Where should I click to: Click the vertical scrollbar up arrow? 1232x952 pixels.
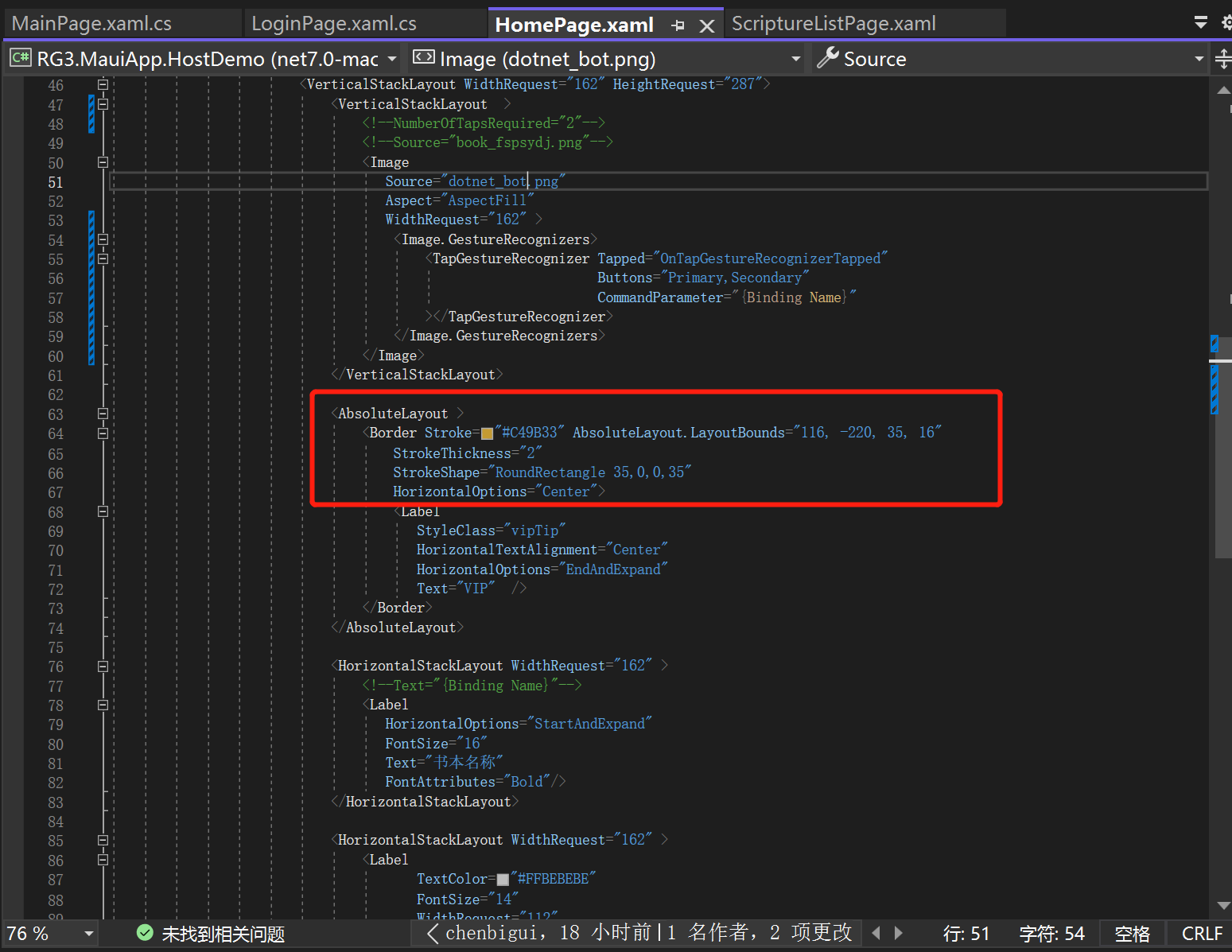click(x=1223, y=90)
